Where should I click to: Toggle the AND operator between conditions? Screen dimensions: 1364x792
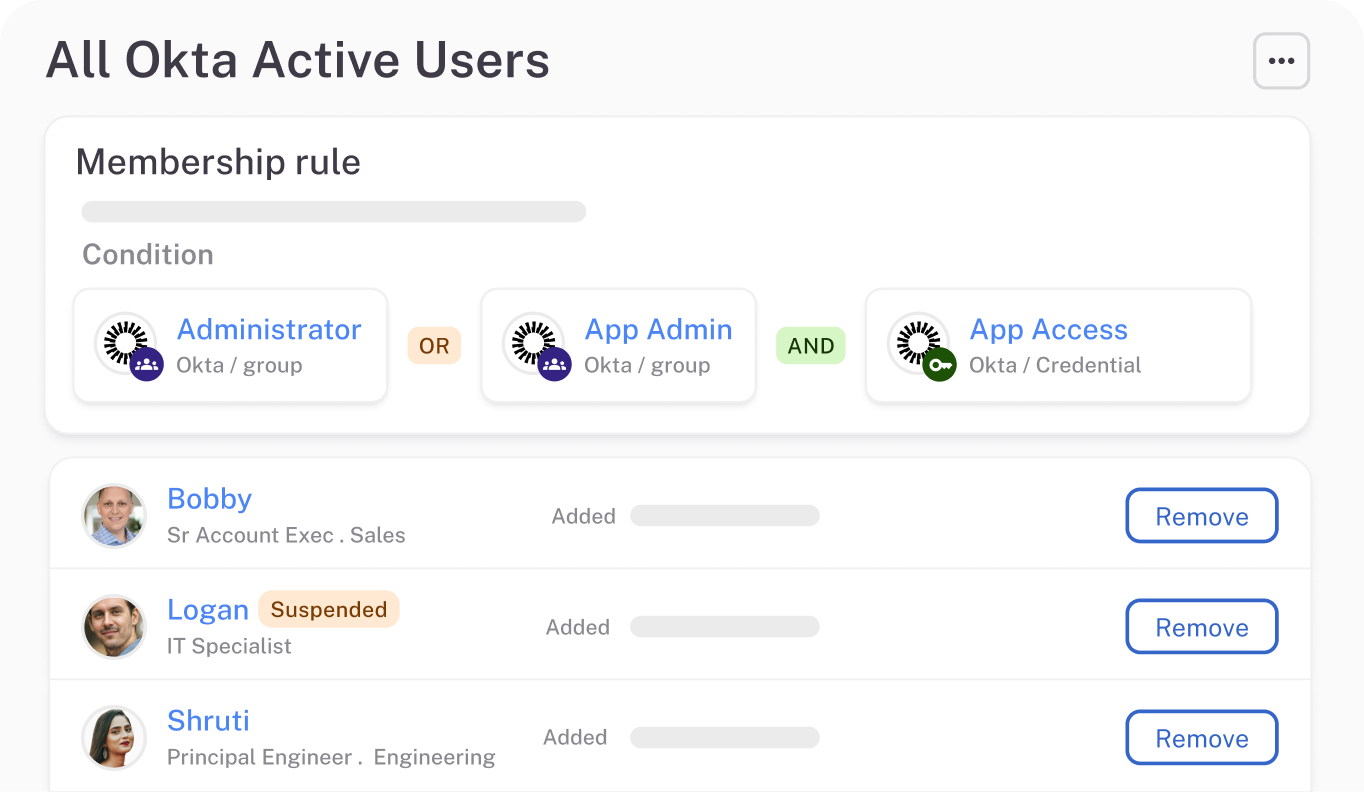[811, 345]
